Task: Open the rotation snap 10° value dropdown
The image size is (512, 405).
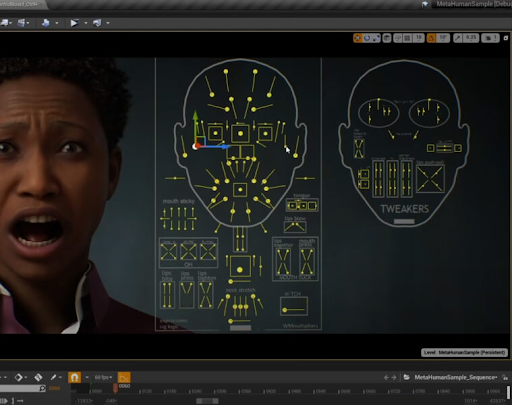Action: 443,38
